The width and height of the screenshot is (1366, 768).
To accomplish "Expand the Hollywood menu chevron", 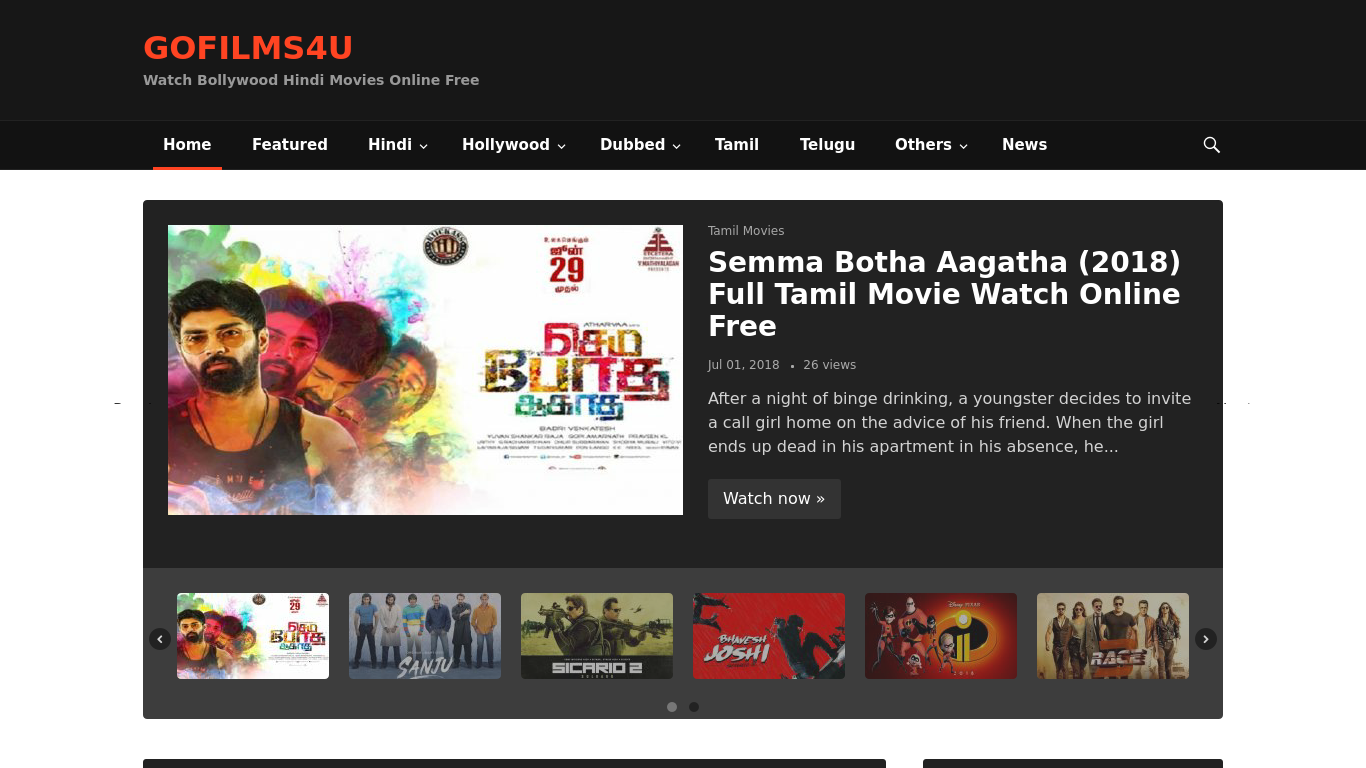I will coord(562,146).
